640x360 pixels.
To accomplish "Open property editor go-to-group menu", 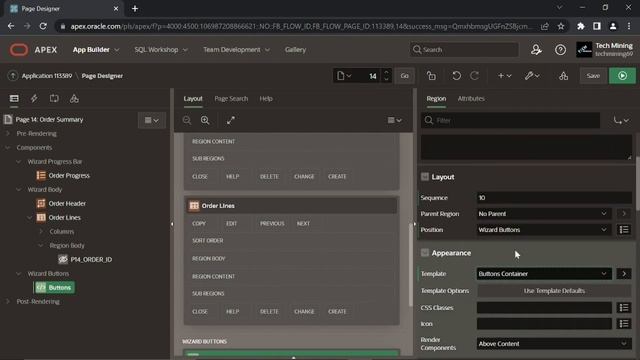I will click(x=621, y=120).
